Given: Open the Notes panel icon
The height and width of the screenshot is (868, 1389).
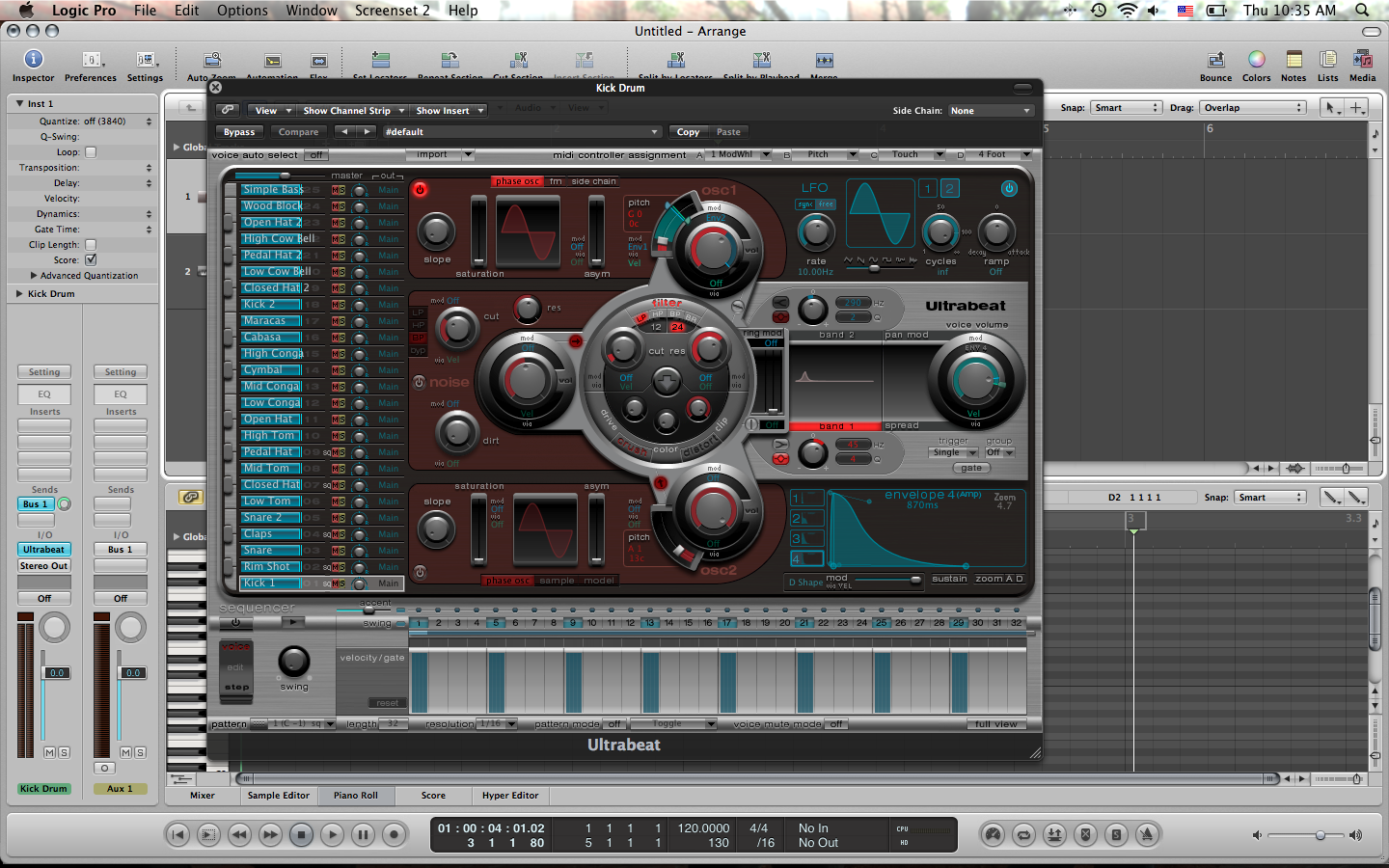Looking at the screenshot, I should point(1294,60).
